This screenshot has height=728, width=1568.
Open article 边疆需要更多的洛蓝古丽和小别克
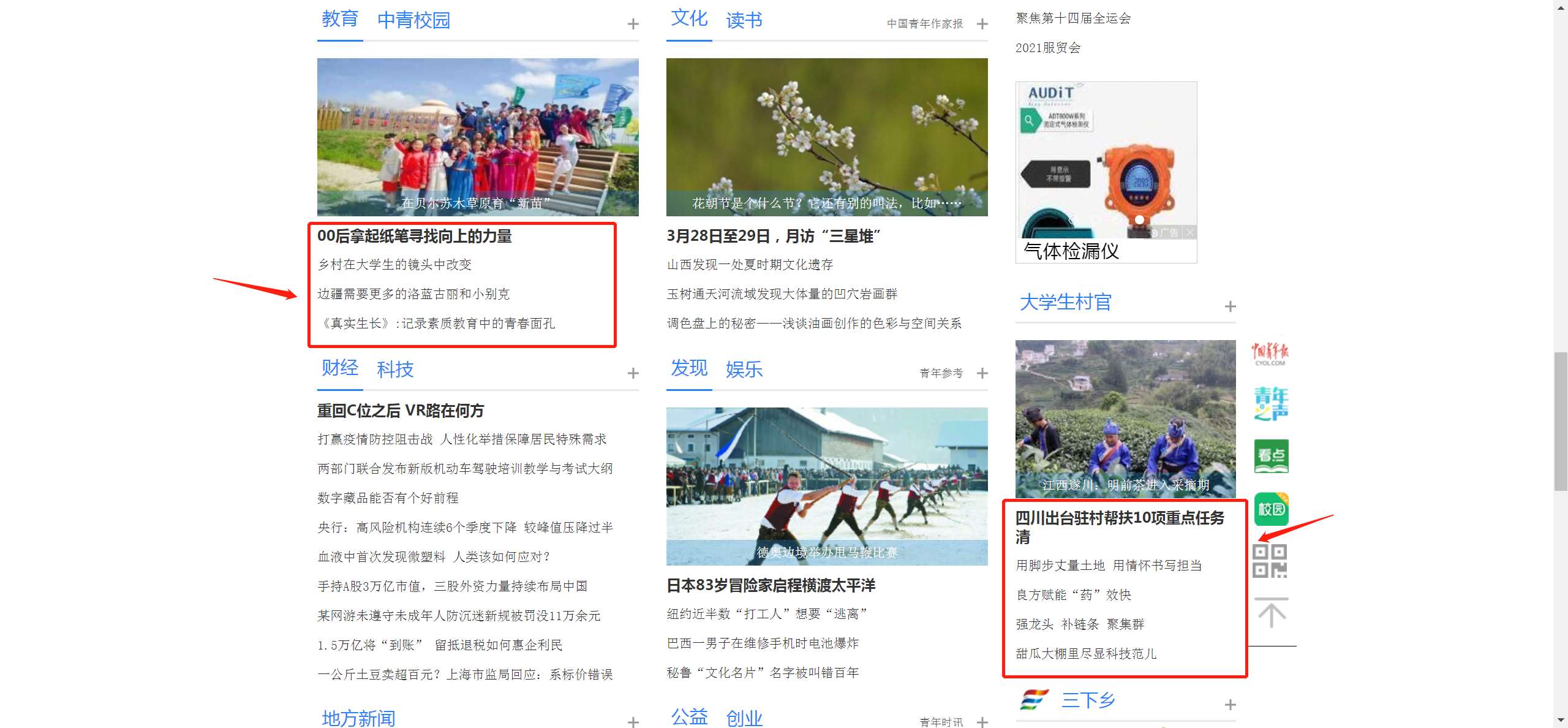pos(413,294)
